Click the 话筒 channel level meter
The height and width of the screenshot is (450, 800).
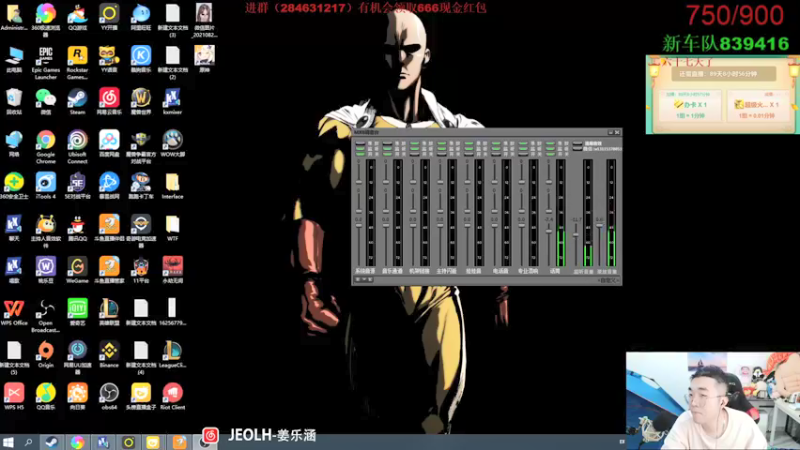(560, 213)
